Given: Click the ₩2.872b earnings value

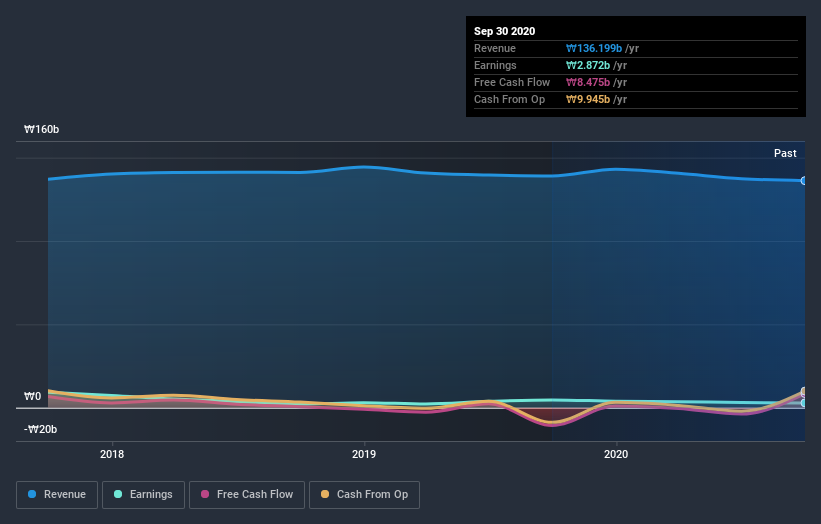Looking at the screenshot, I should point(588,65).
